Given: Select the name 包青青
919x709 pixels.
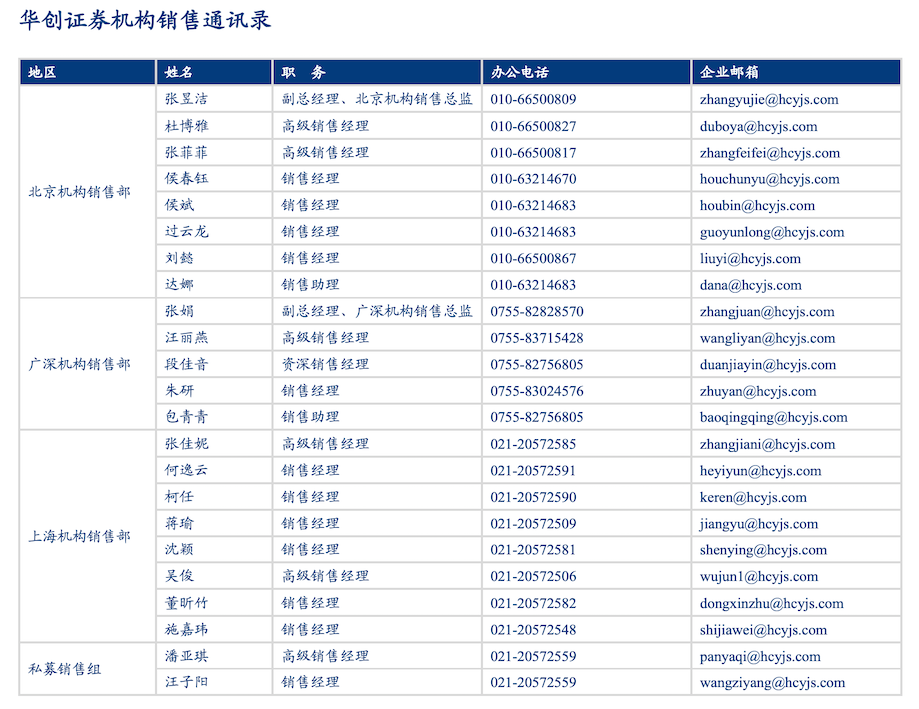Looking at the screenshot, I should tap(186, 417).
